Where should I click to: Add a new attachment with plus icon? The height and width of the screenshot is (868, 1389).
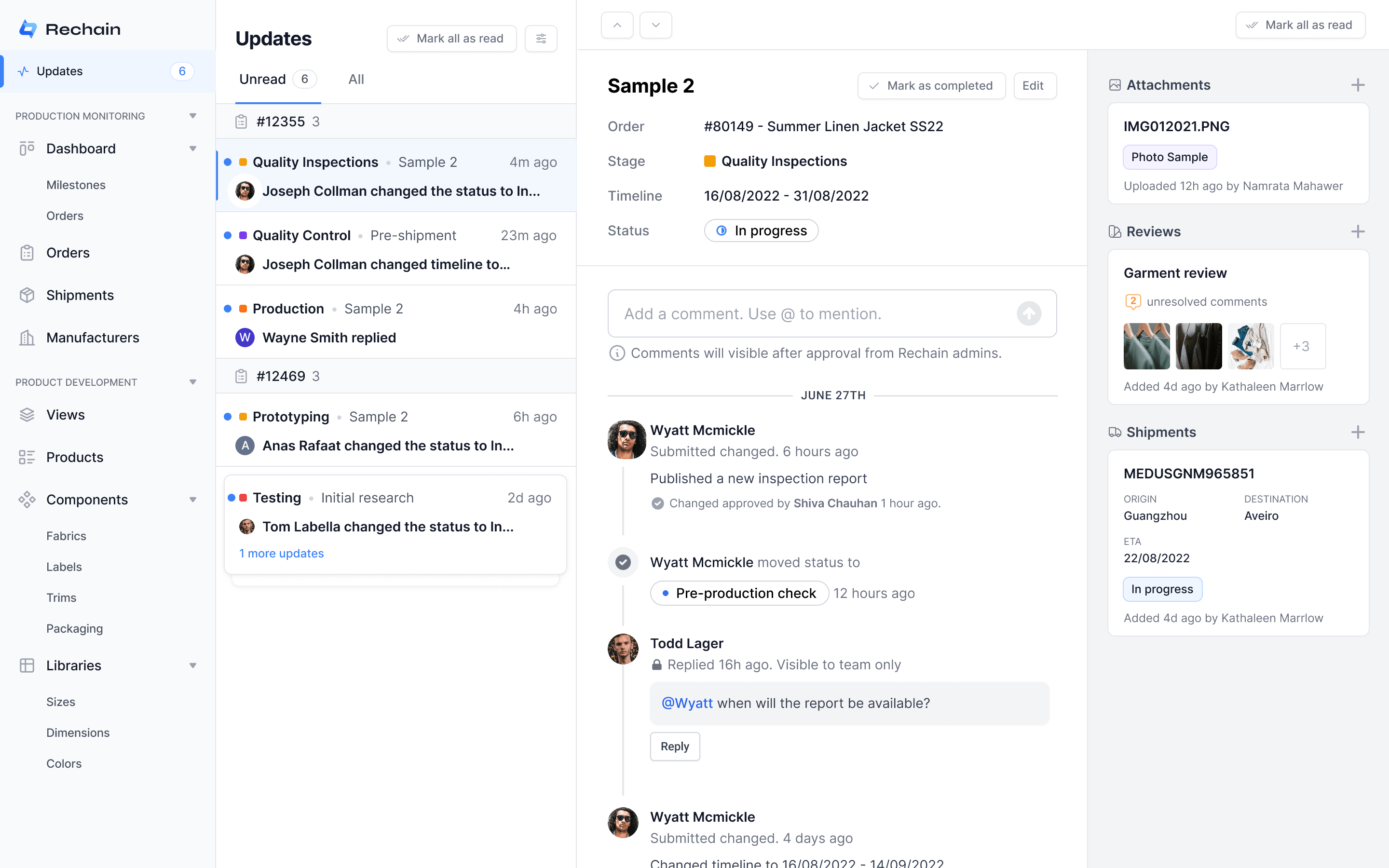[x=1358, y=85]
